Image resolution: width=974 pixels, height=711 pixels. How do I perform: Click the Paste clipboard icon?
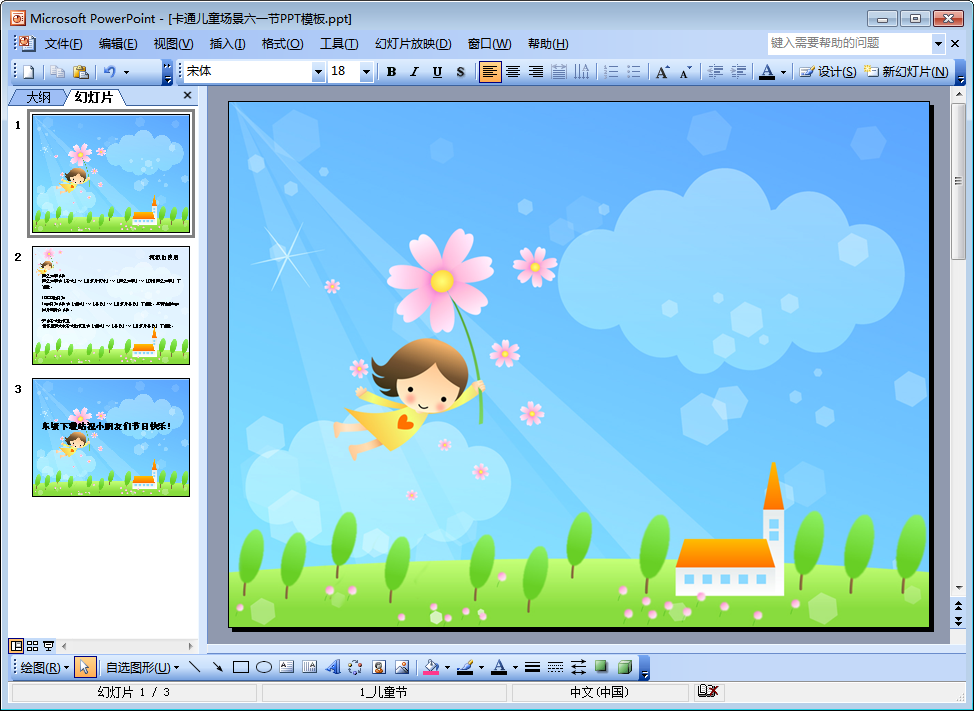click(x=81, y=72)
